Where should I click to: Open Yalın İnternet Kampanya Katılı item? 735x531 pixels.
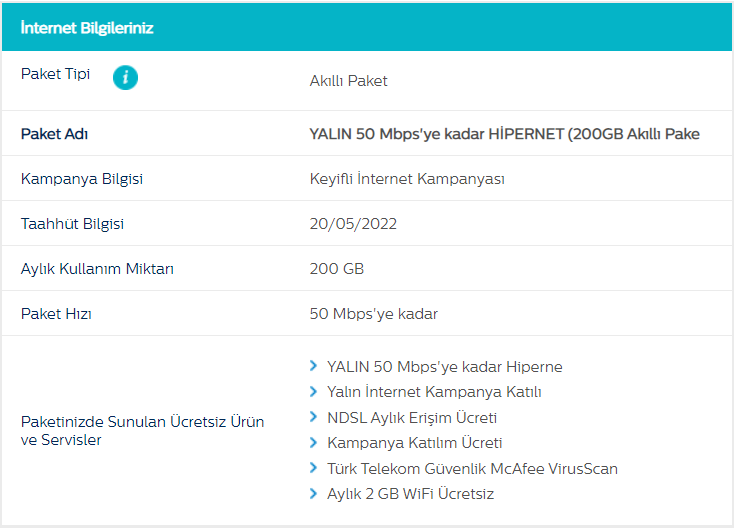click(x=434, y=392)
